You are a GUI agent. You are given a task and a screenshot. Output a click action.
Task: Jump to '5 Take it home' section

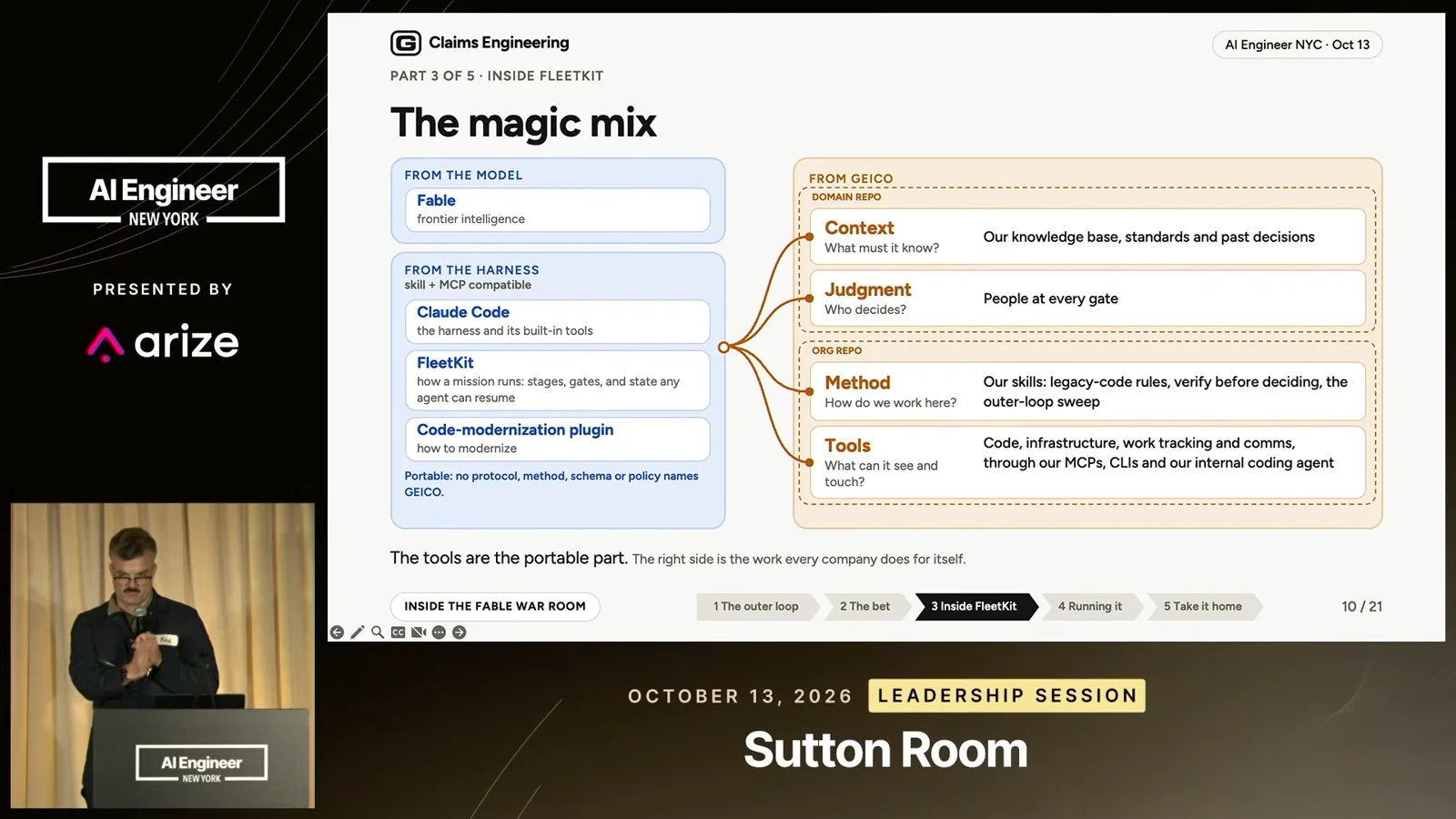click(x=1203, y=607)
